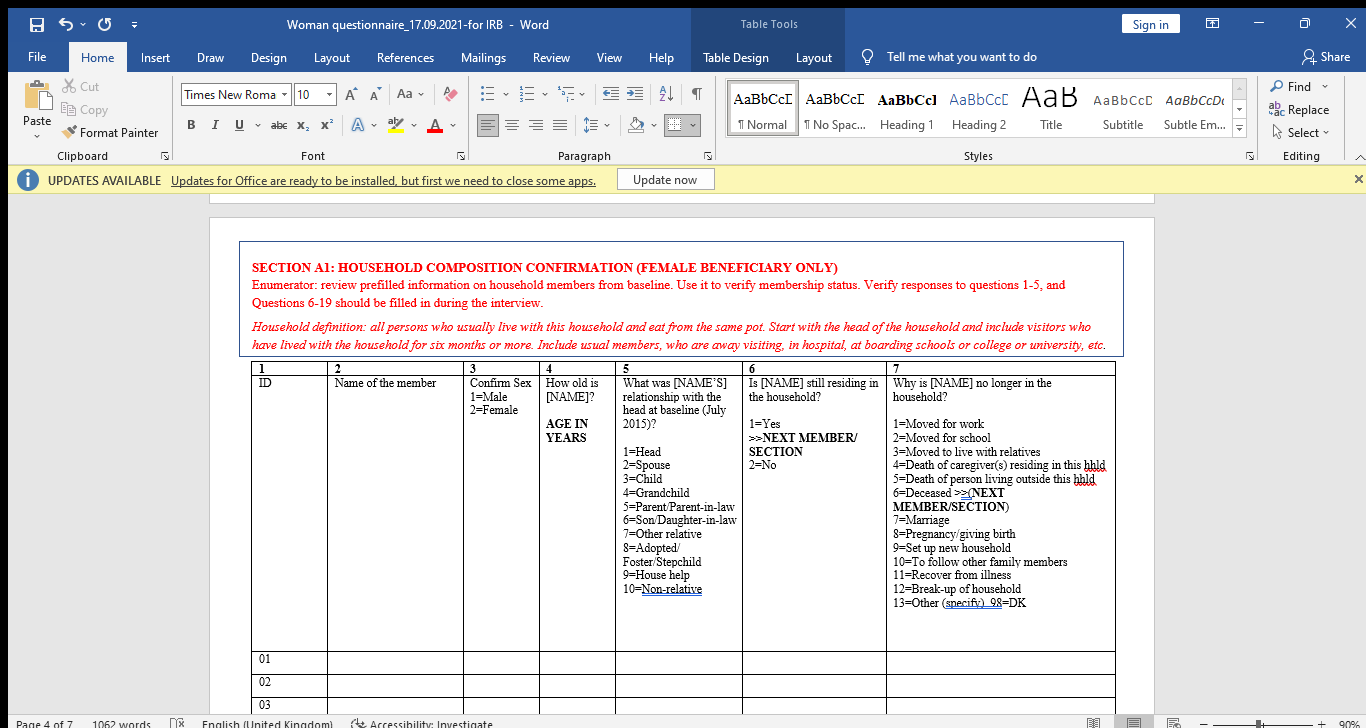The image size is (1366, 728).
Task: Open the font name combo box
Action: click(x=236, y=95)
